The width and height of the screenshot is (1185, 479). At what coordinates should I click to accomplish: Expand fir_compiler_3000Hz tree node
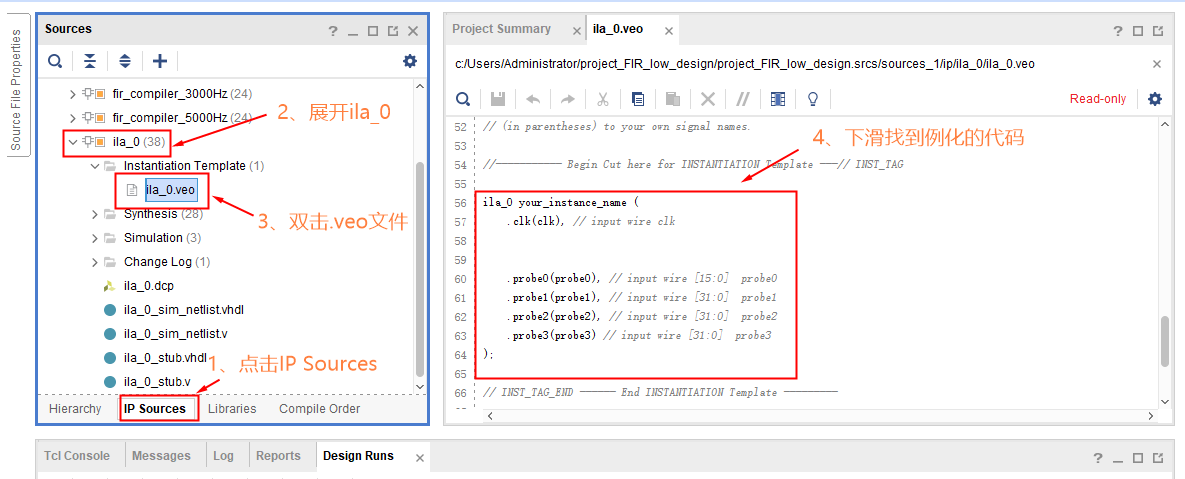point(73,94)
